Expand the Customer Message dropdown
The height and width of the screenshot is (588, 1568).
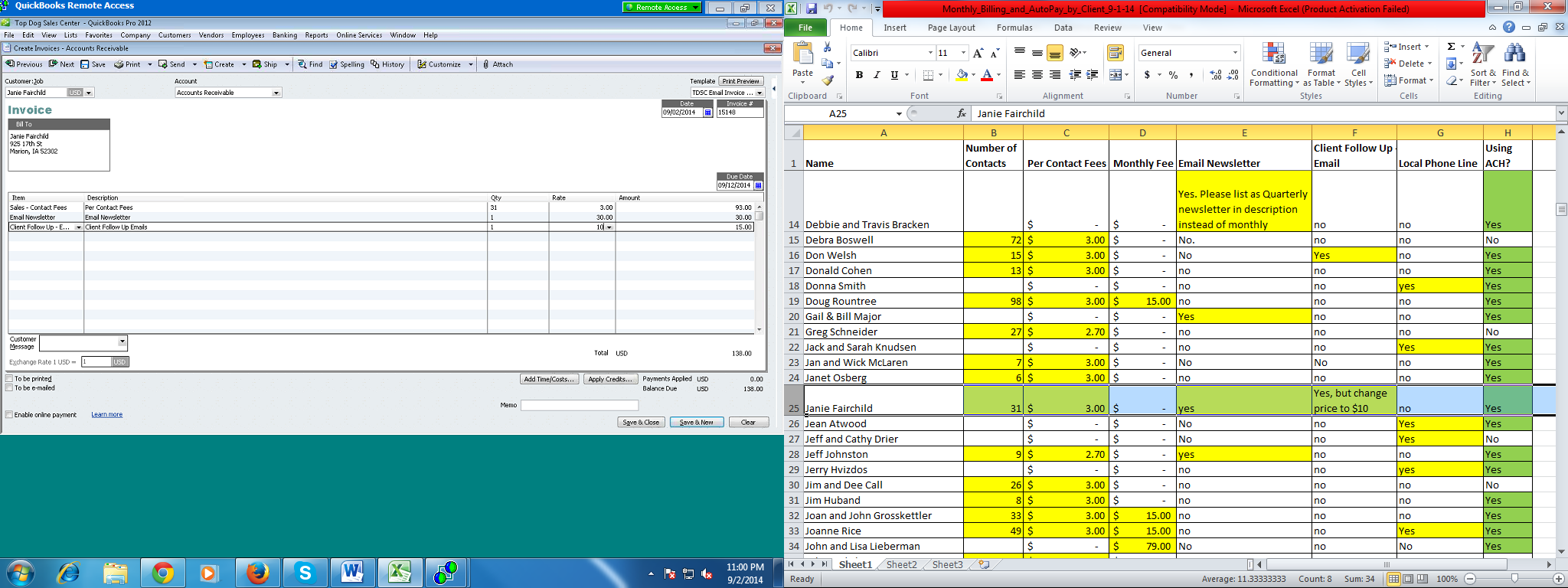[x=122, y=341]
